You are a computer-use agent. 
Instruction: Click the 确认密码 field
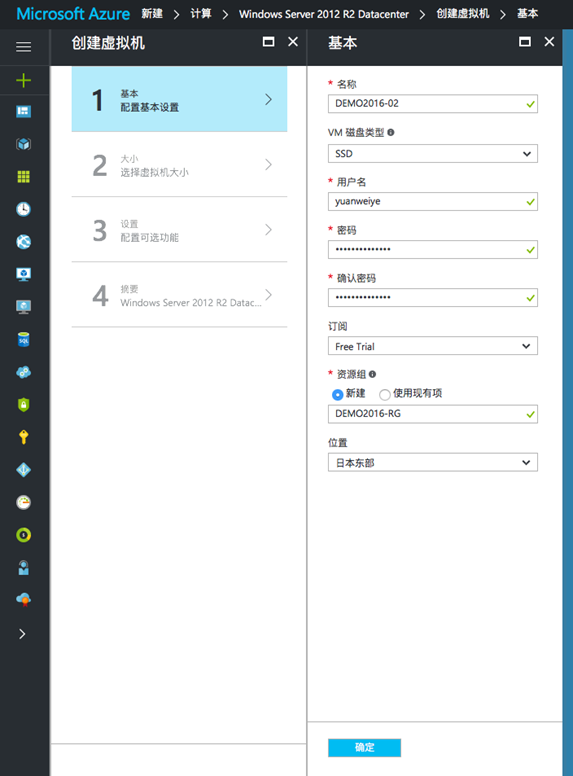[x=432, y=297]
